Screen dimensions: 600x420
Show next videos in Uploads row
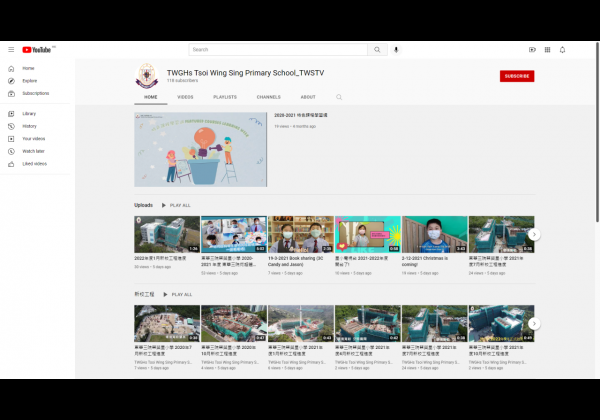(x=534, y=234)
